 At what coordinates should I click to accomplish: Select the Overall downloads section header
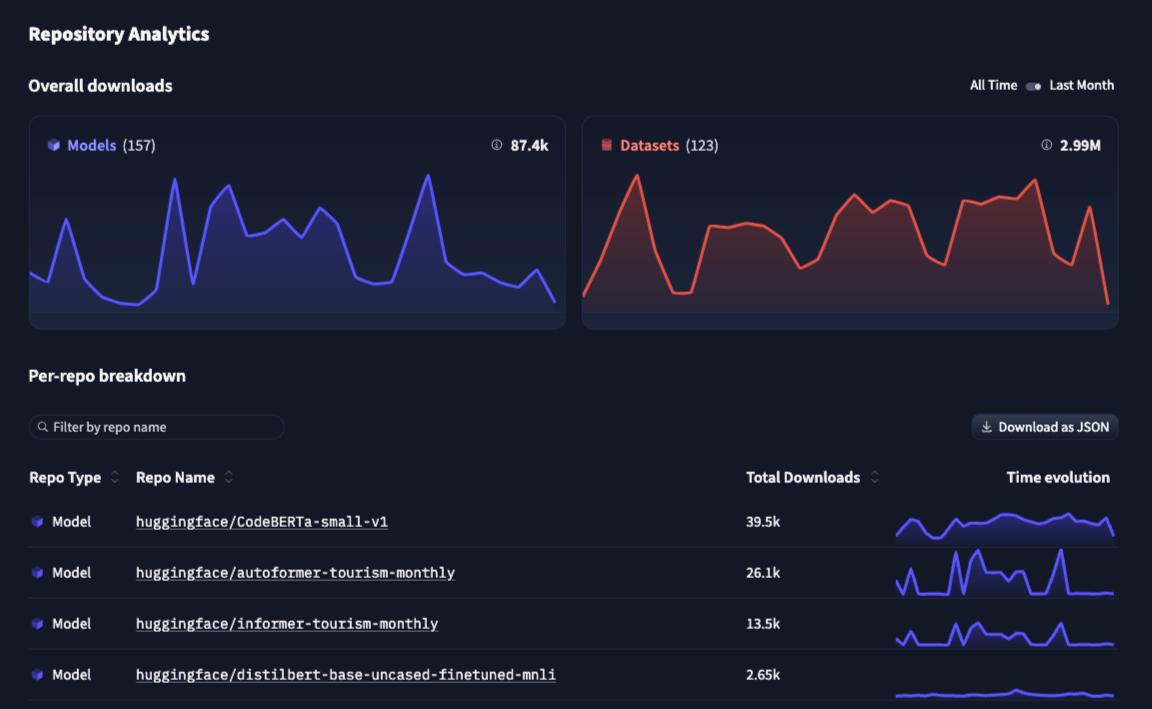99,85
